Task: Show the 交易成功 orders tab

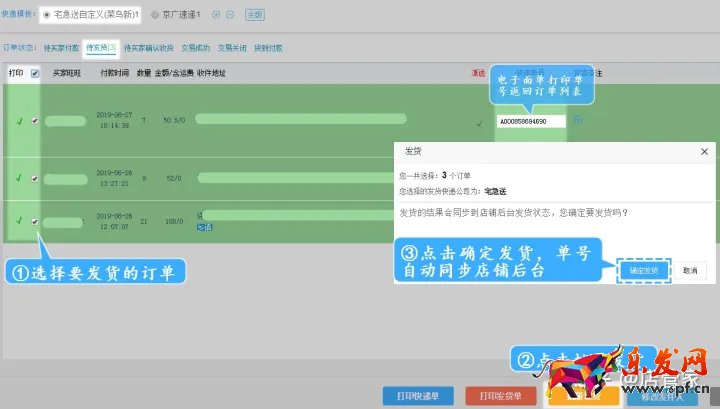Action: [197, 47]
